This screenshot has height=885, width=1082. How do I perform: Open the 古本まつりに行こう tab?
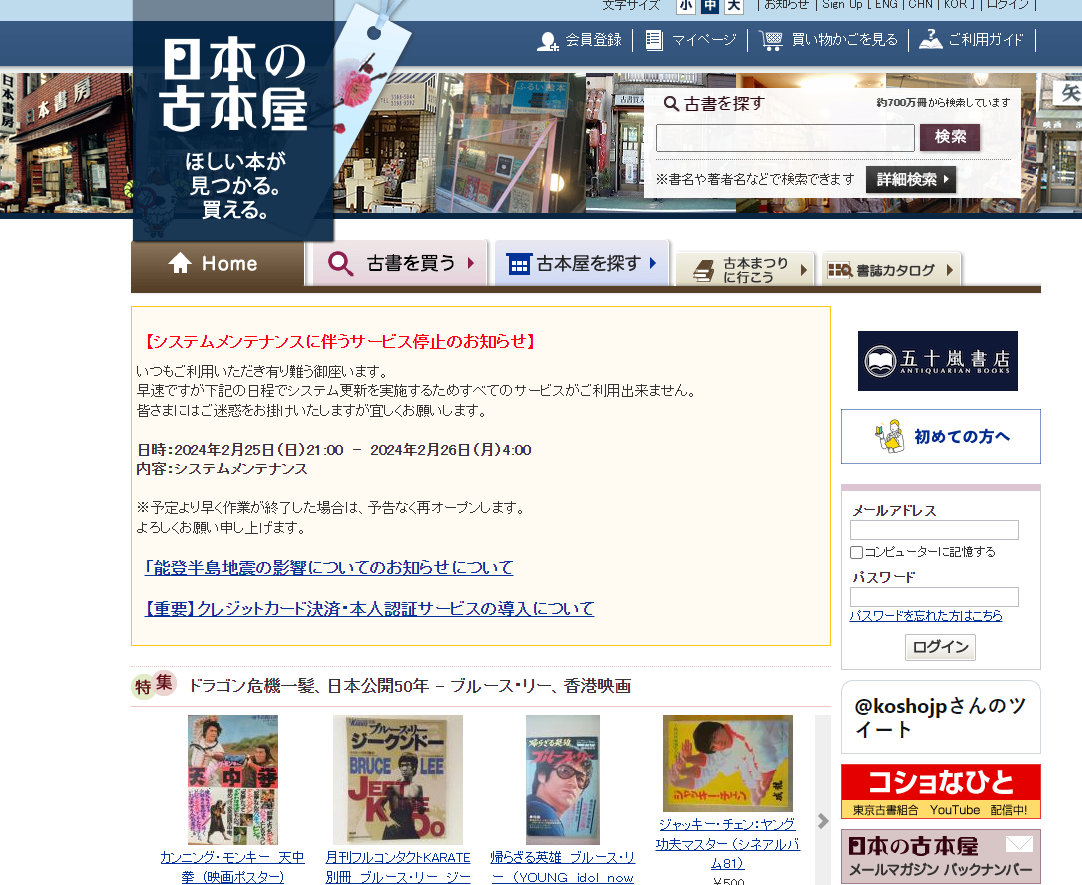tap(746, 270)
